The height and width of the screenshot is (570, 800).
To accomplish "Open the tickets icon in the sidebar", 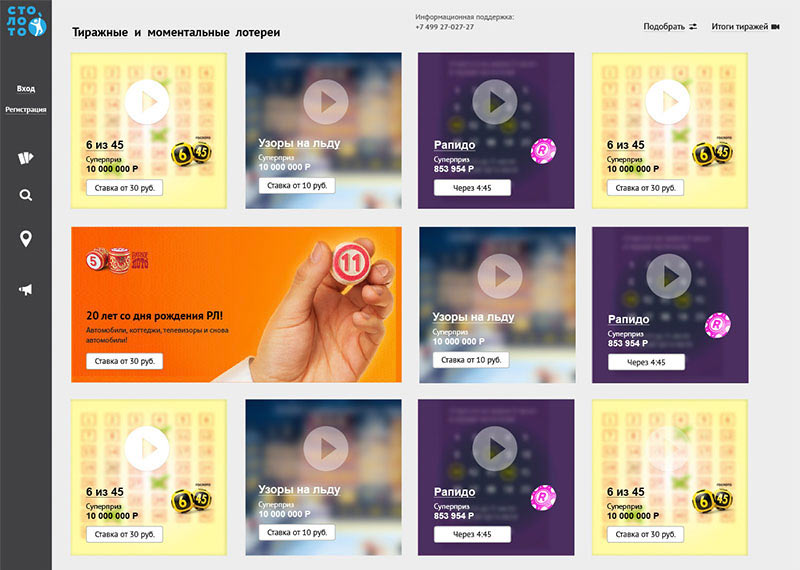I will [26, 158].
